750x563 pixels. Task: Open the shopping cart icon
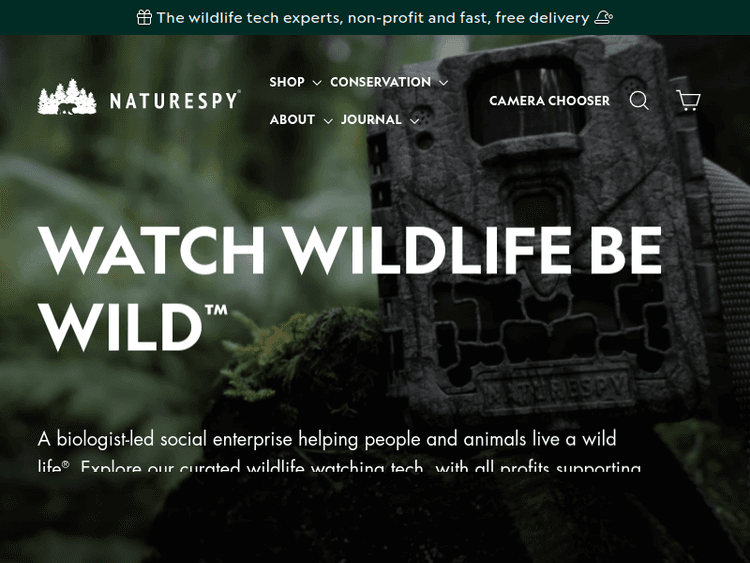pos(688,100)
